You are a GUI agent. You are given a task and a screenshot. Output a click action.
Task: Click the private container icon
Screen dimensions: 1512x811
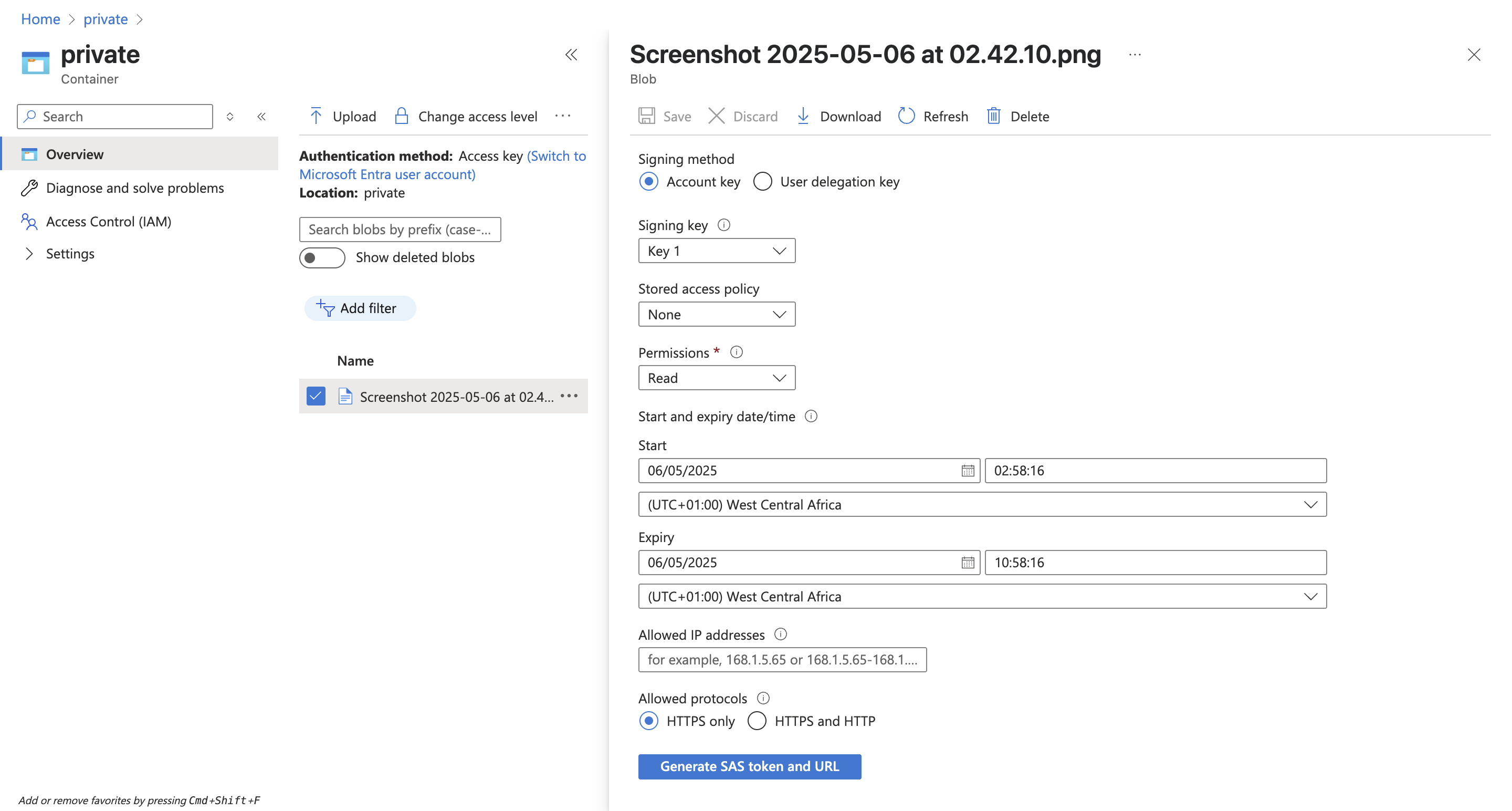point(35,63)
